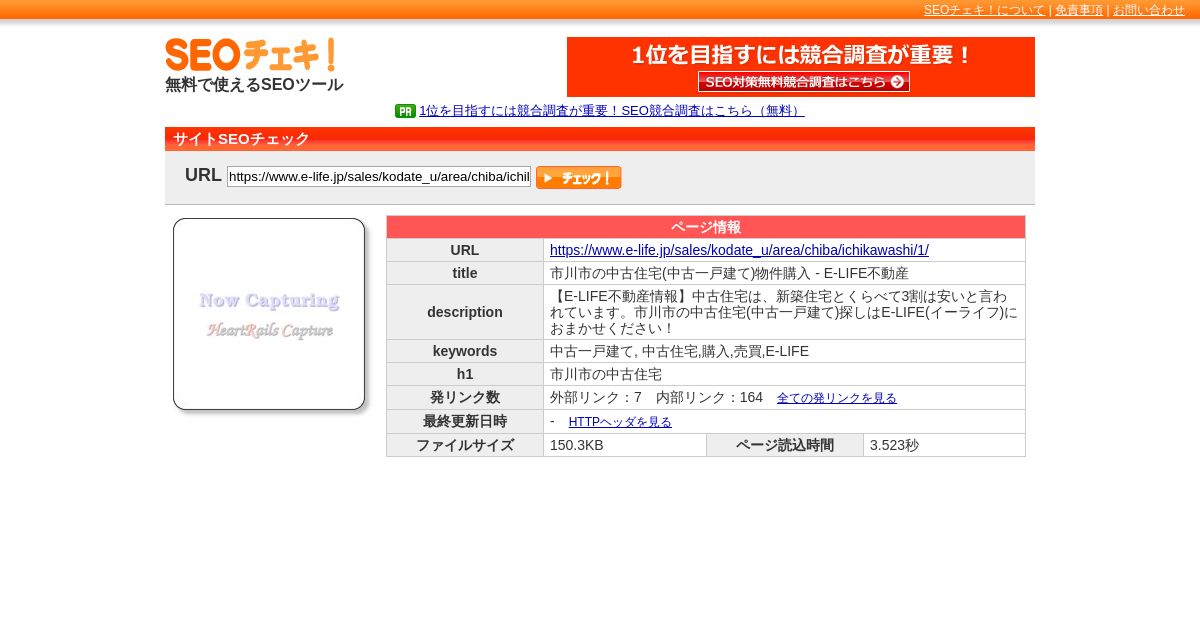
Task: Click the 無料で使えるSEOツール tagline
Action: tap(254, 85)
